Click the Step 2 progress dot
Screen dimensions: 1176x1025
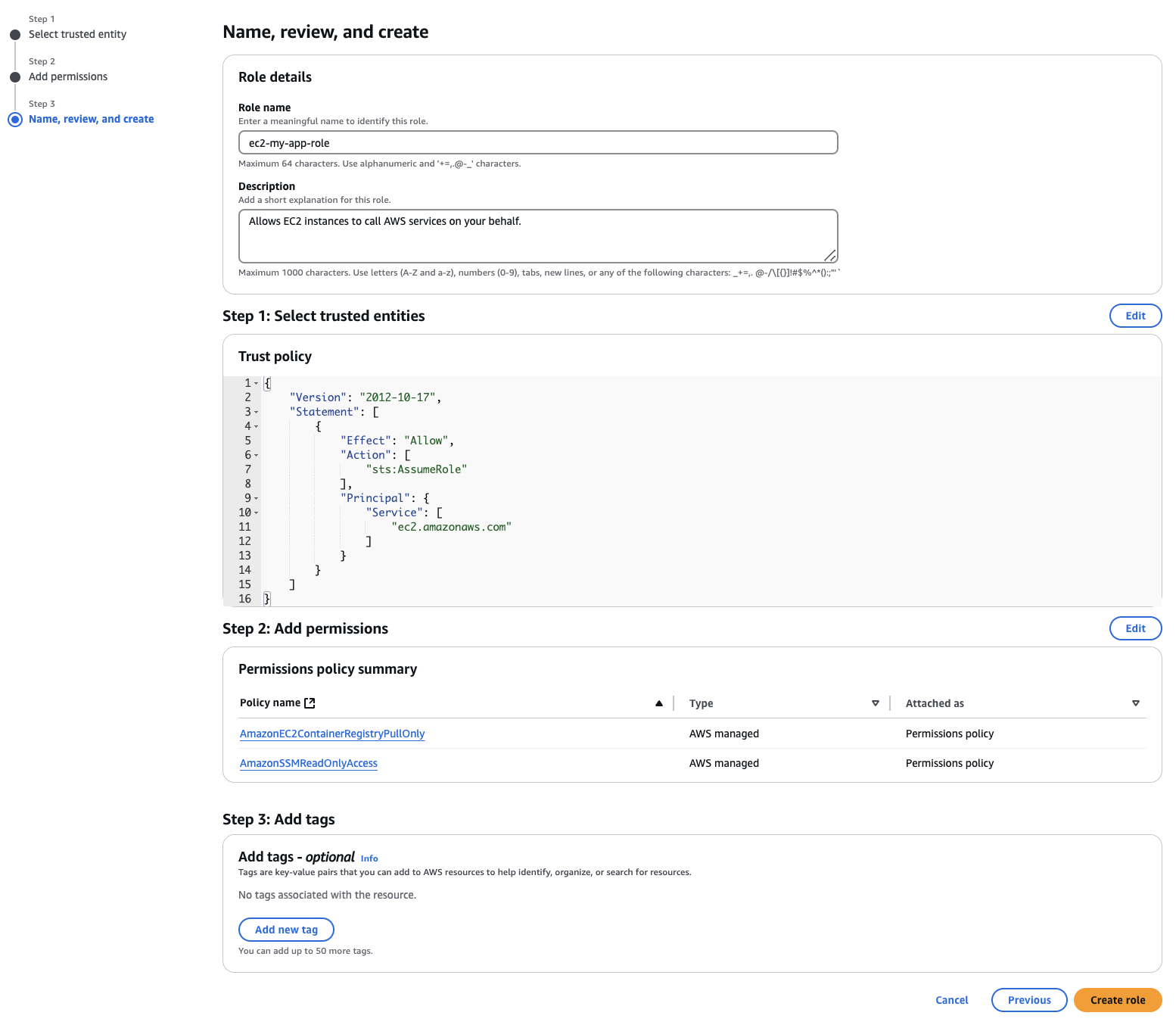pyautogui.click(x=15, y=77)
